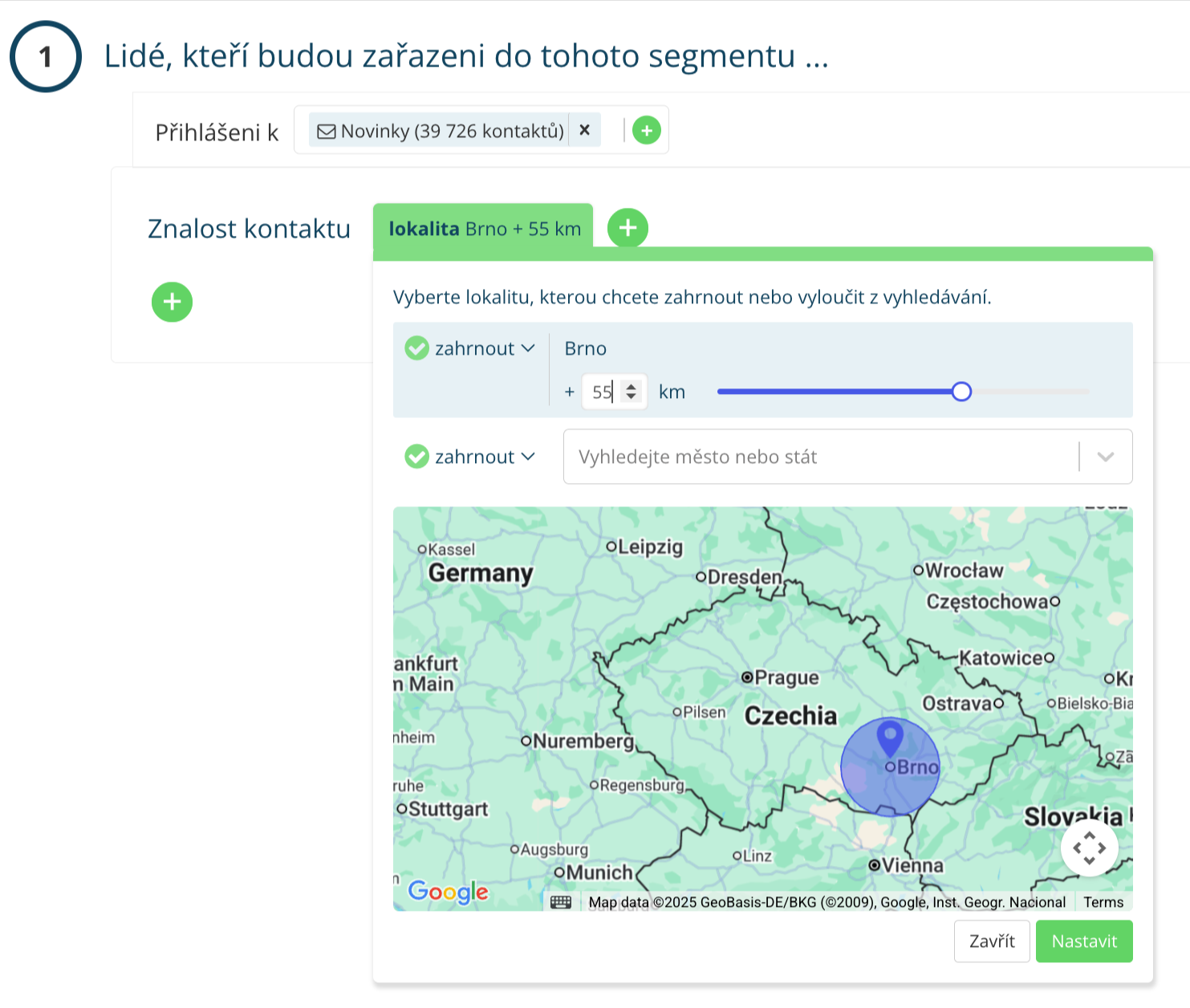Open map Terms link
The image size is (1190, 1008).
[x=1103, y=902]
